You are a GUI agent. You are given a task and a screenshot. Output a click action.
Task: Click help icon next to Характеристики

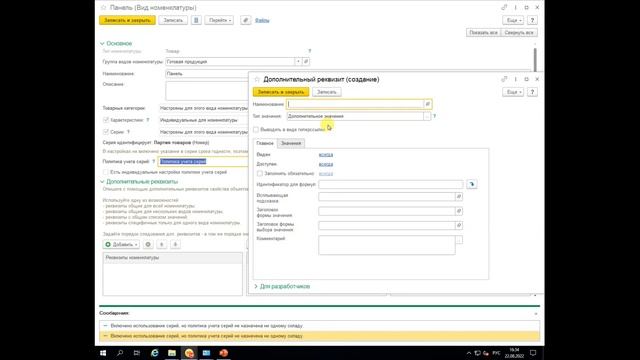click(148, 120)
